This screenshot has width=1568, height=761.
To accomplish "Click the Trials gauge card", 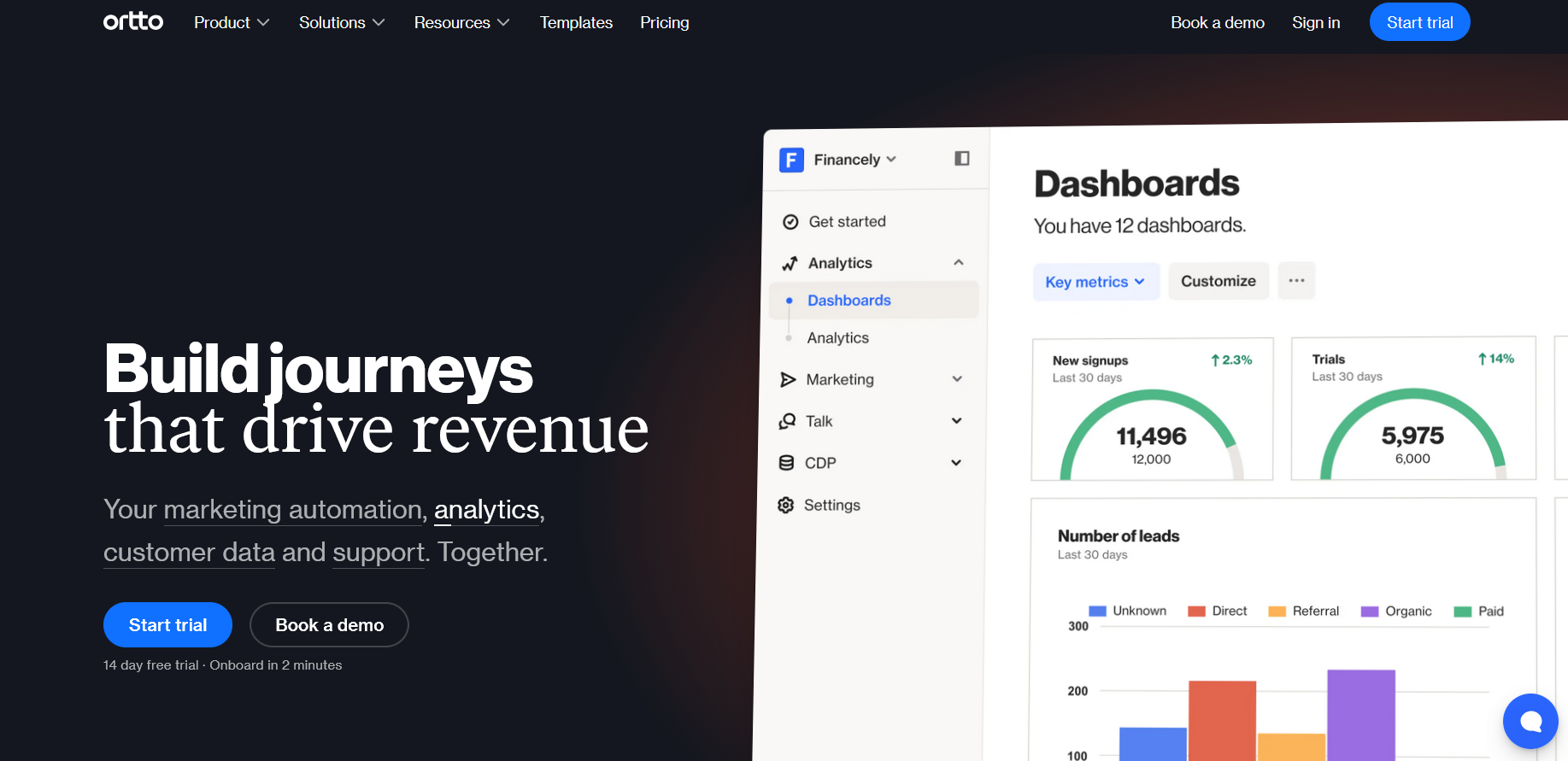I will click(x=1413, y=408).
